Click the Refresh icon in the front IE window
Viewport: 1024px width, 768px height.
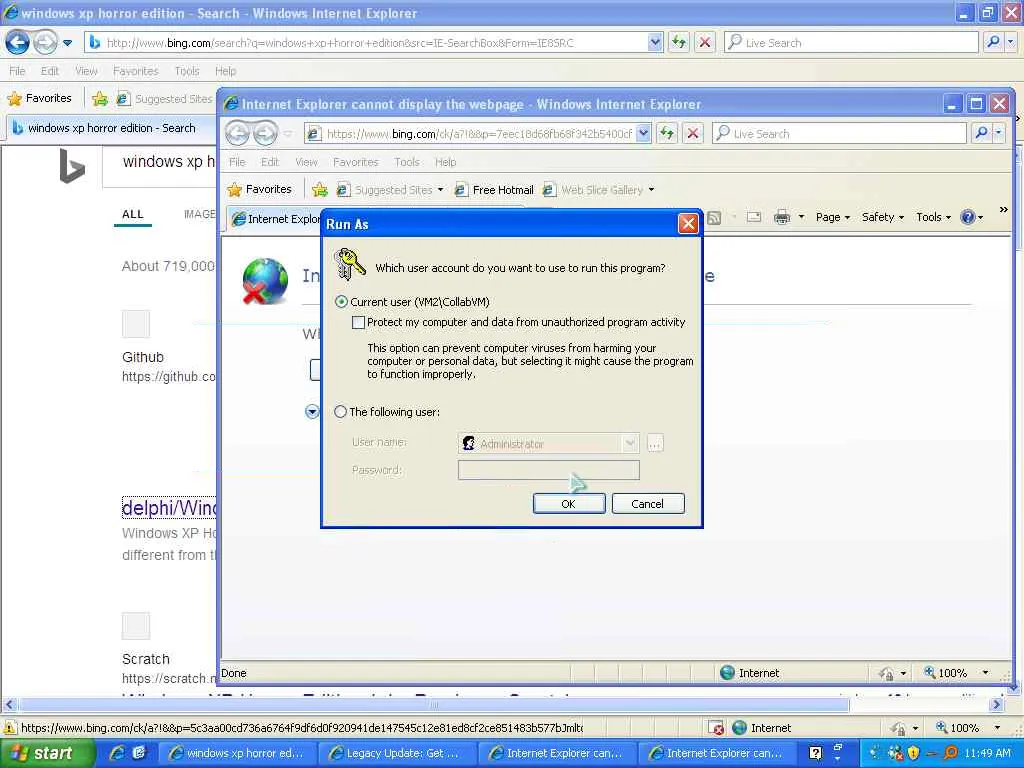click(x=667, y=133)
